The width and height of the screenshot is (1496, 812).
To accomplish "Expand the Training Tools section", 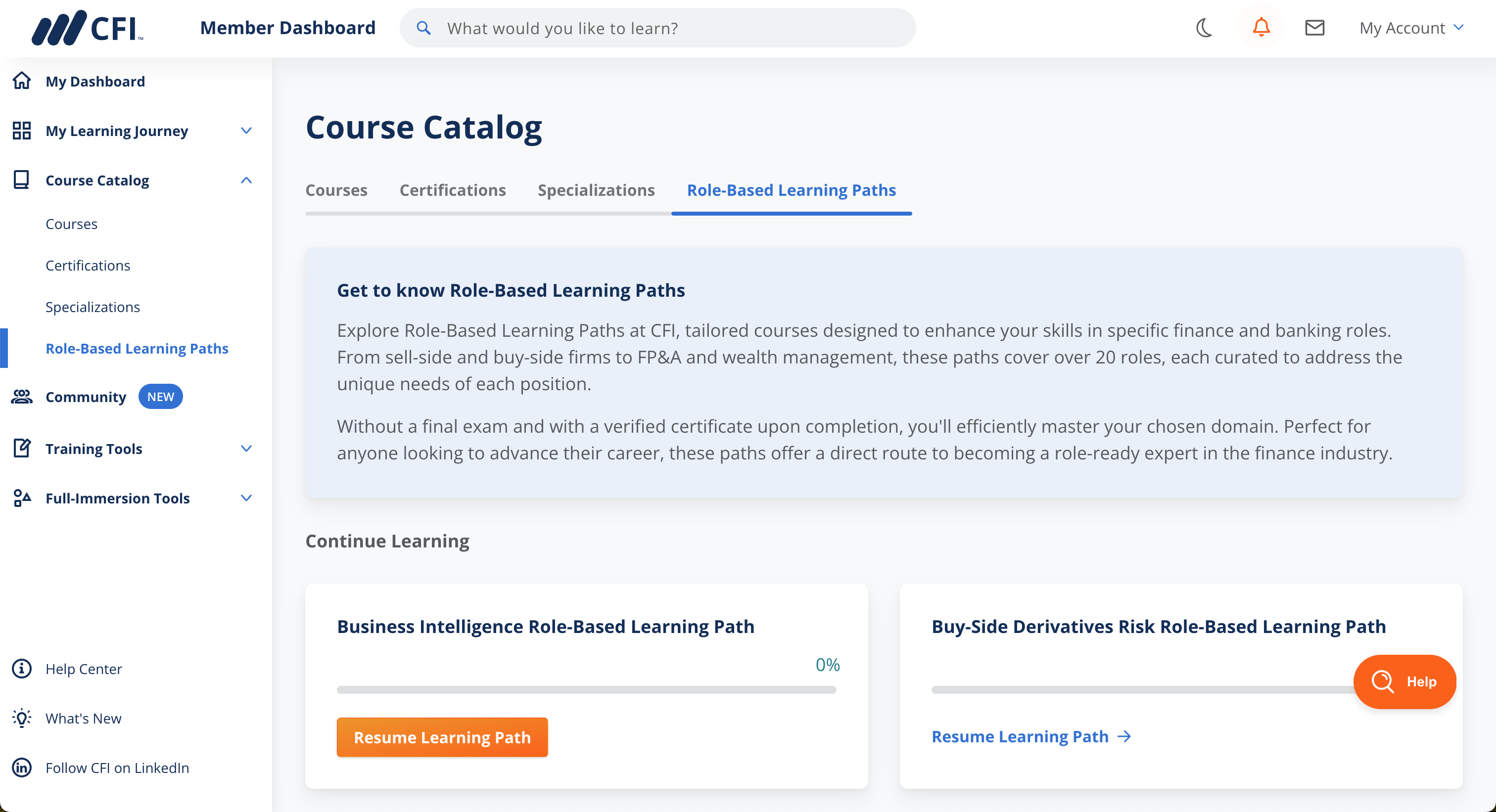I will click(x=246, y=449).
